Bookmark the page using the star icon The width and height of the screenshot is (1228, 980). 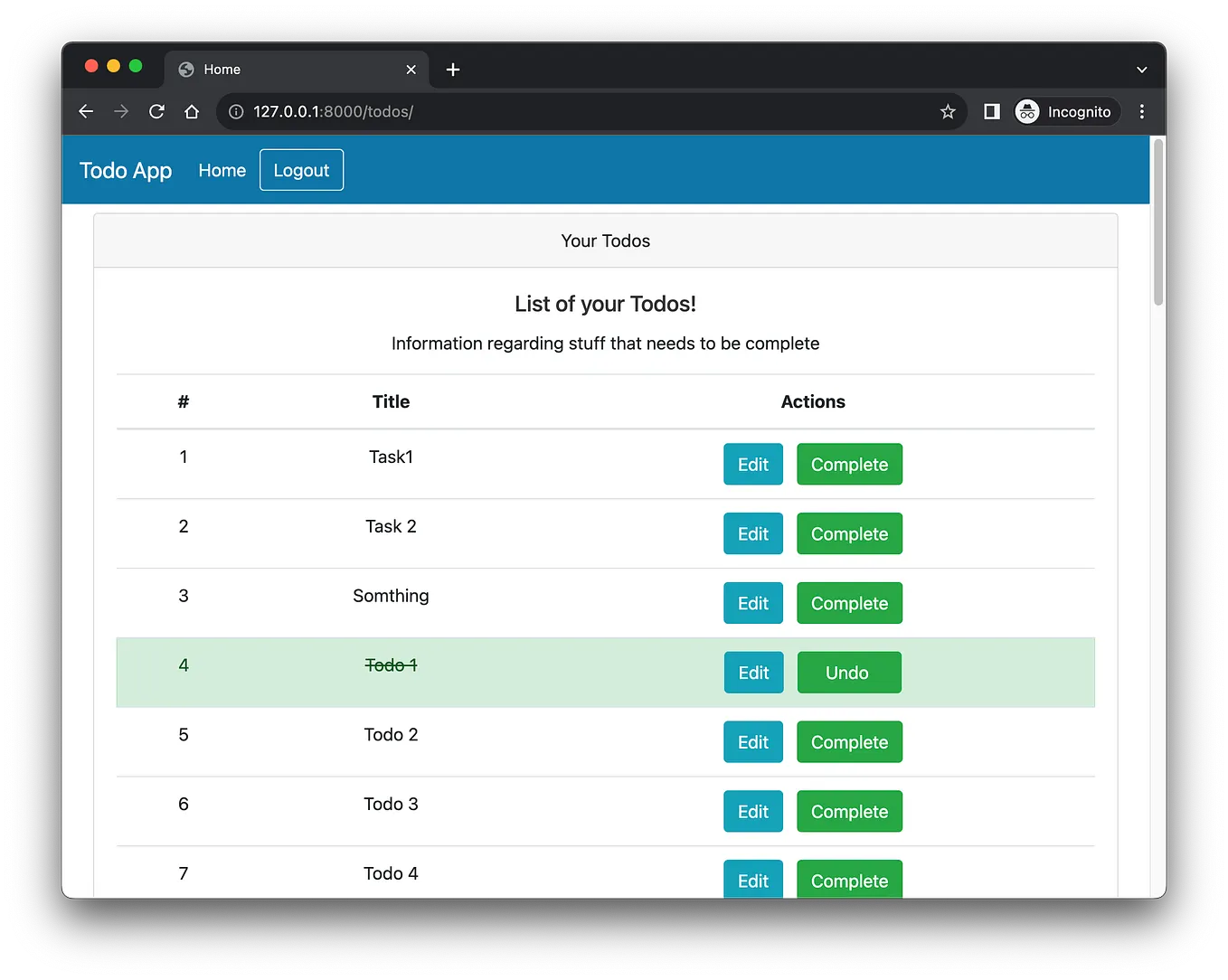947,111
